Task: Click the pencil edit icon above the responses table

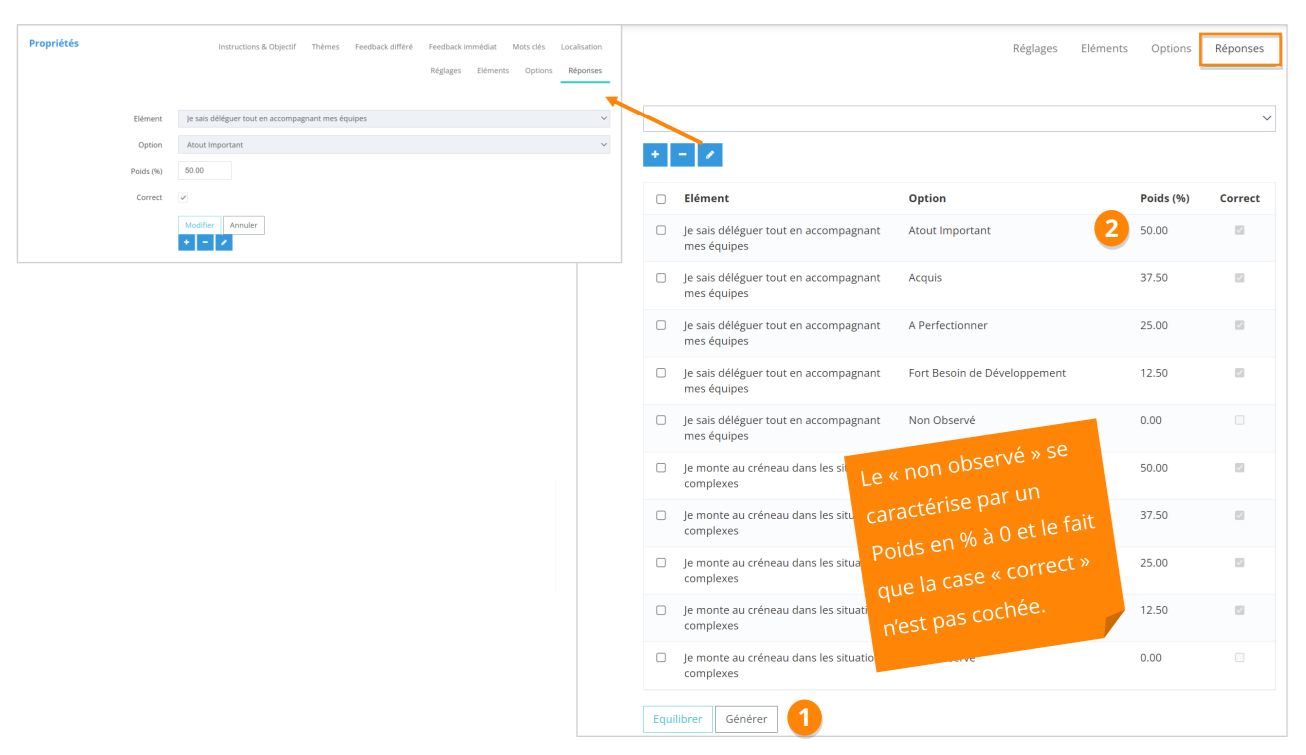Action: tap(710, 155)
